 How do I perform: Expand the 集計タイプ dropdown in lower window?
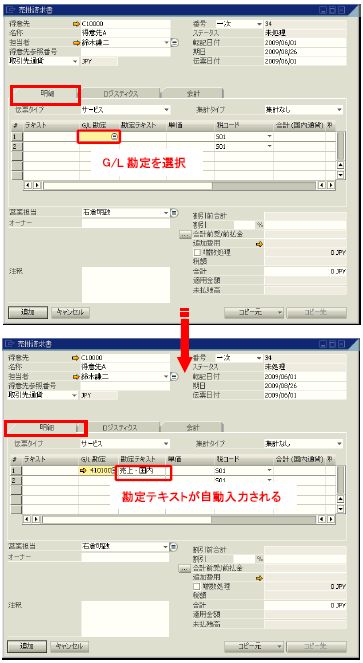coord(339,444)
